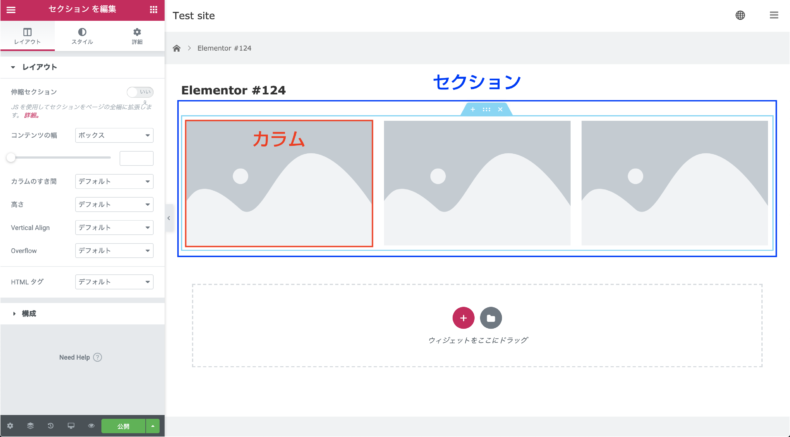Switch to the 詳細 tab
The height and width of the screenshot is (437, 790).
click(x=137, y=36)
